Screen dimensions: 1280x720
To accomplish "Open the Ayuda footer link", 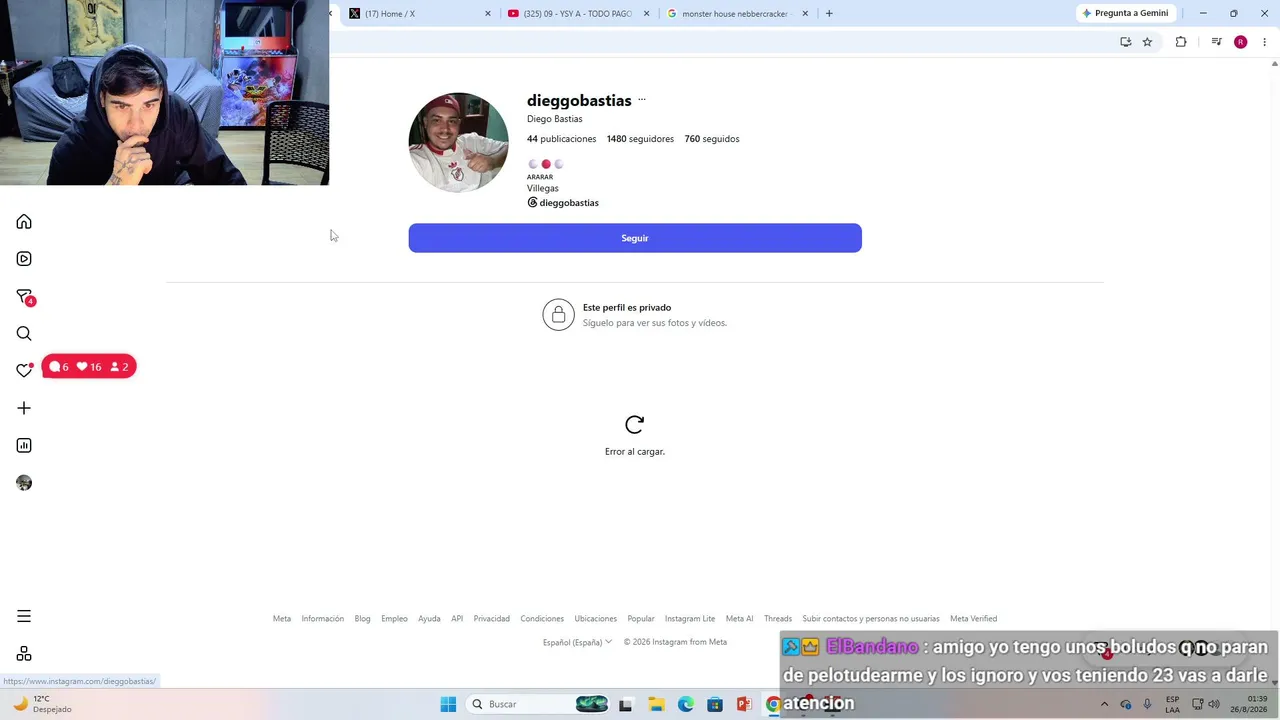I will (429, 619).
